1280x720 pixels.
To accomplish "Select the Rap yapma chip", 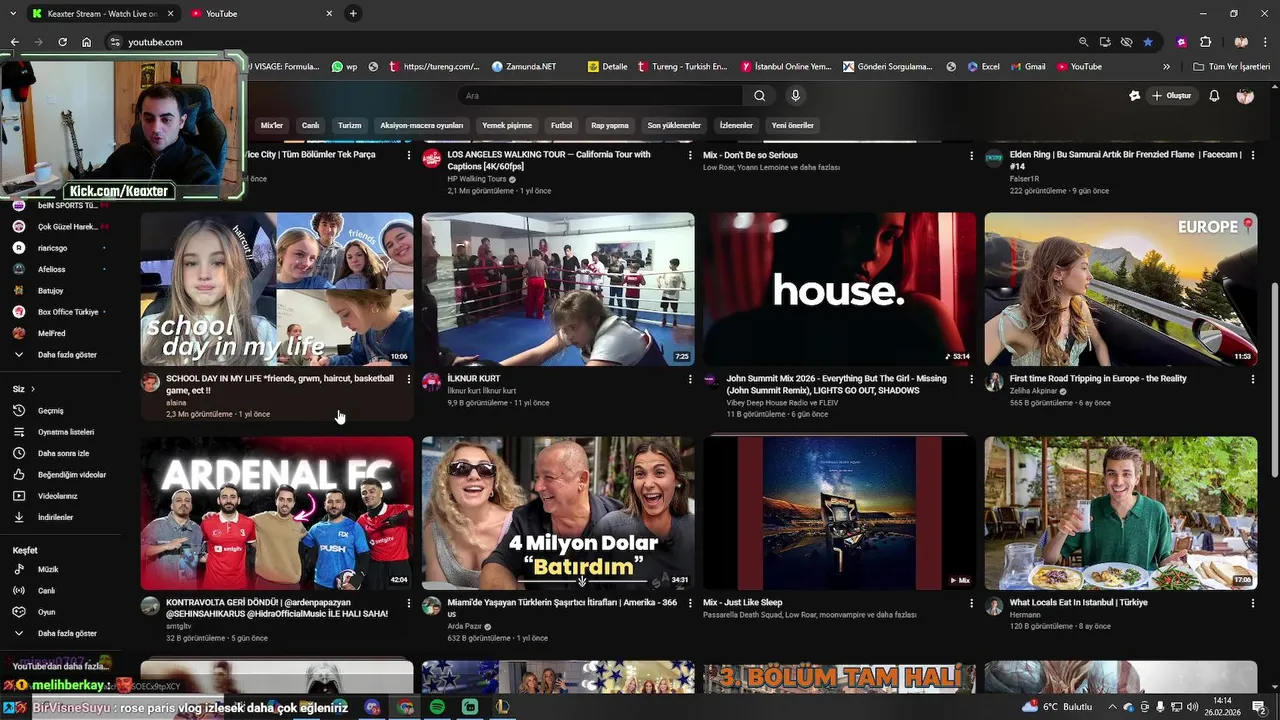I will pyautogui.click(x=610, y=125).
